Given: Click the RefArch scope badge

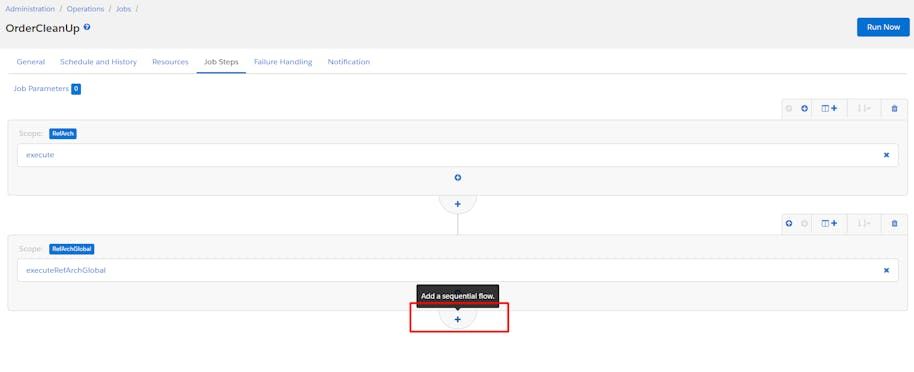Looking at the screenshot, I should tap(63, 134).
